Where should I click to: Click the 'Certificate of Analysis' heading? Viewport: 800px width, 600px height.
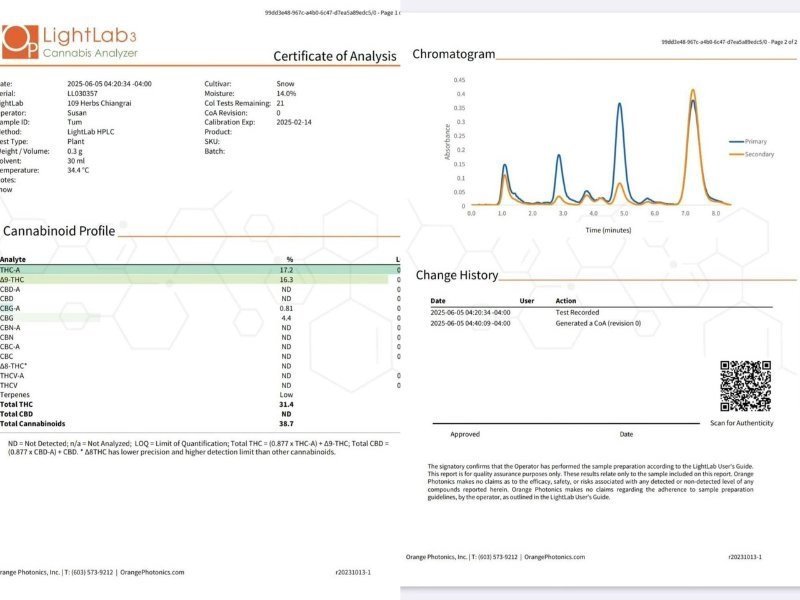[x=335, y=56]
